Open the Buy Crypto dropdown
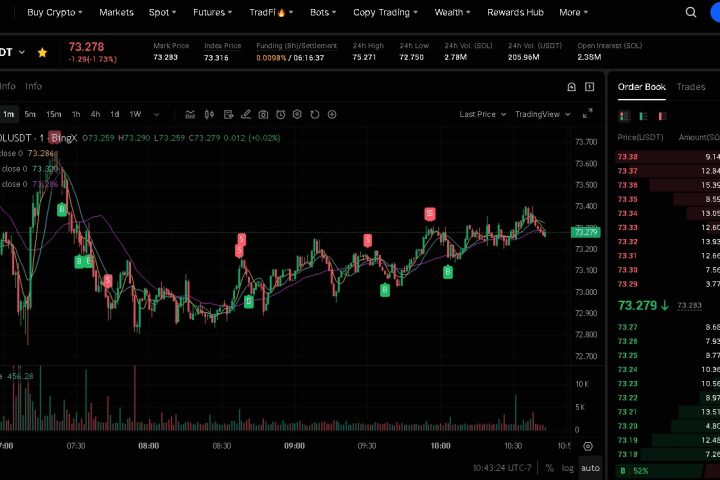720x480 pixels. click(55, 12)
